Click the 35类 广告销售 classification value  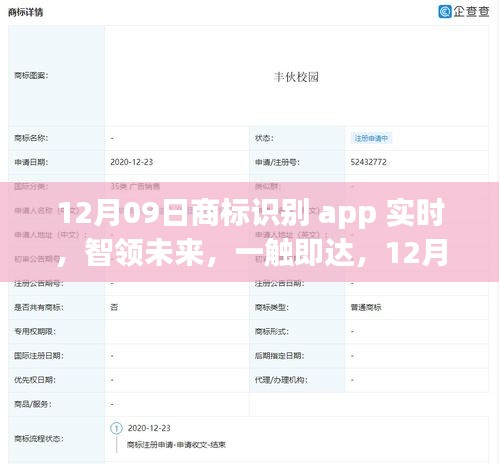point(135,186)
